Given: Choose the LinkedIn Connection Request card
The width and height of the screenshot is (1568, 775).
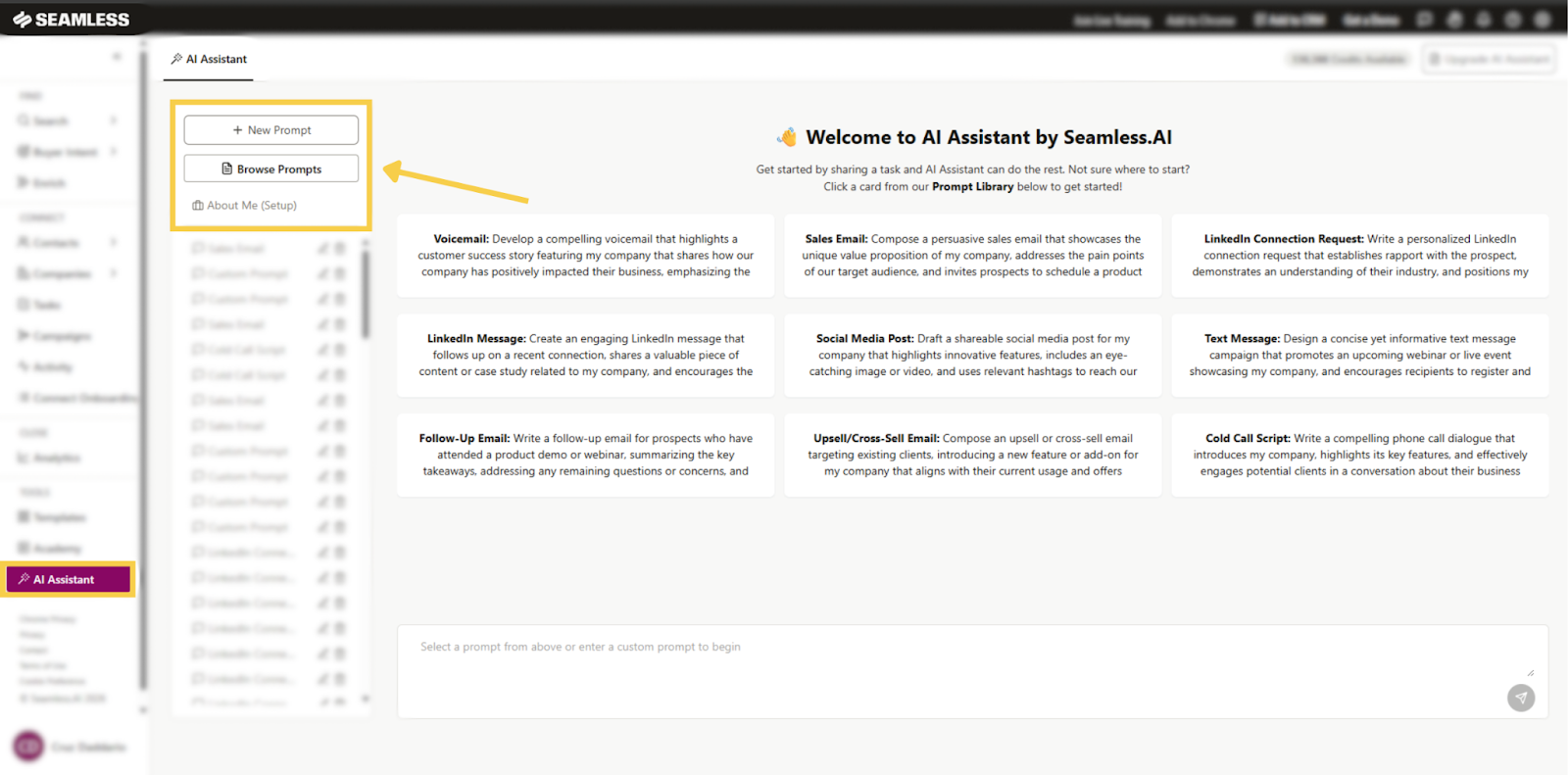Looking at the screenshot, I should (x=1359, y=256).
